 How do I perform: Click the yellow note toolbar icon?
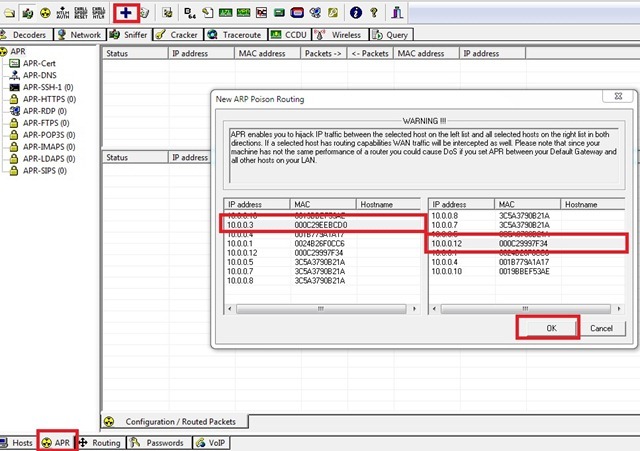point(333,13)
